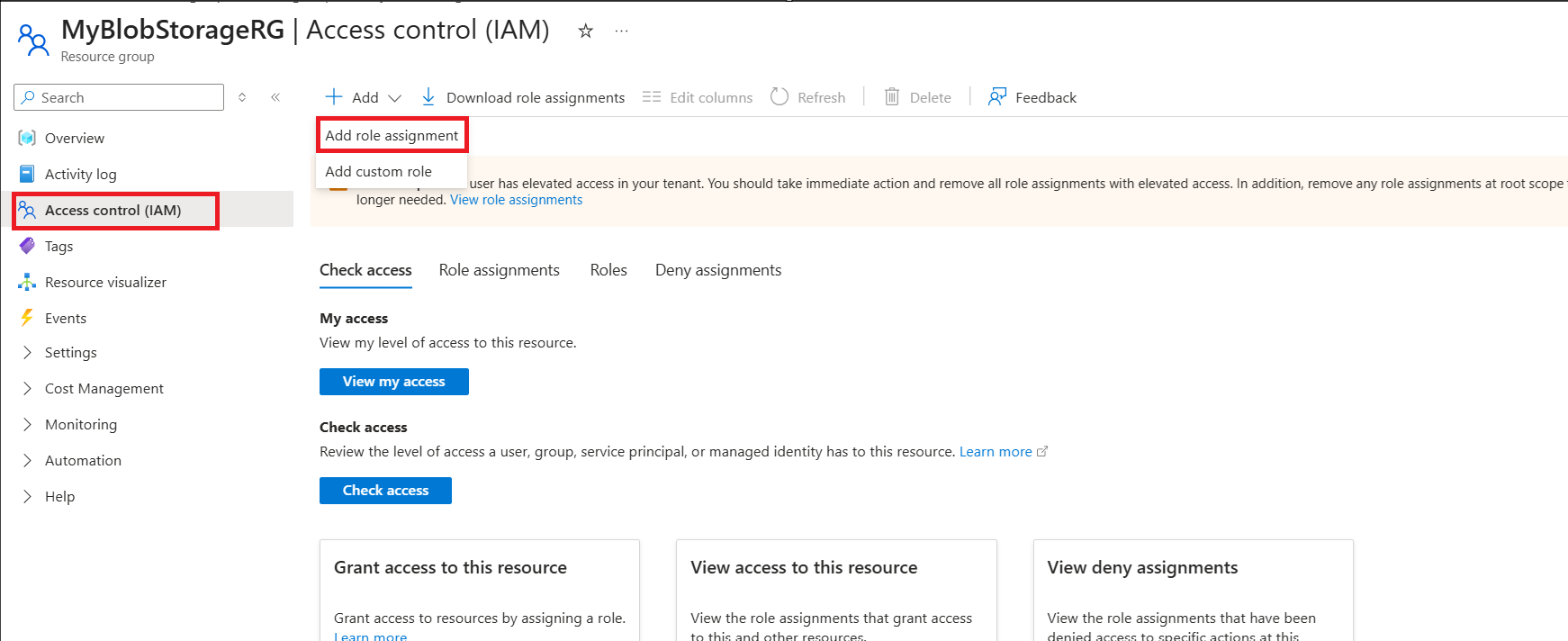Screen dimensions: 1568x641
Task: Click the Delete label in toolbar
Action: coord(931,98)
